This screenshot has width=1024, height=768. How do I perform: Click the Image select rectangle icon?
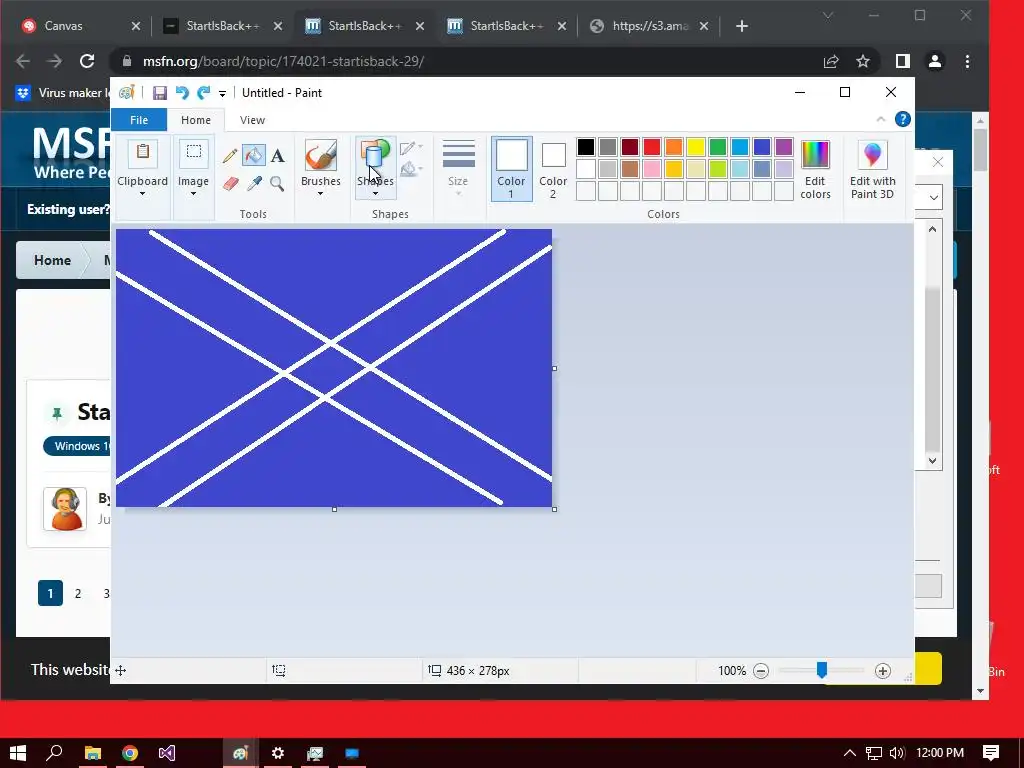tap(193, 153)
